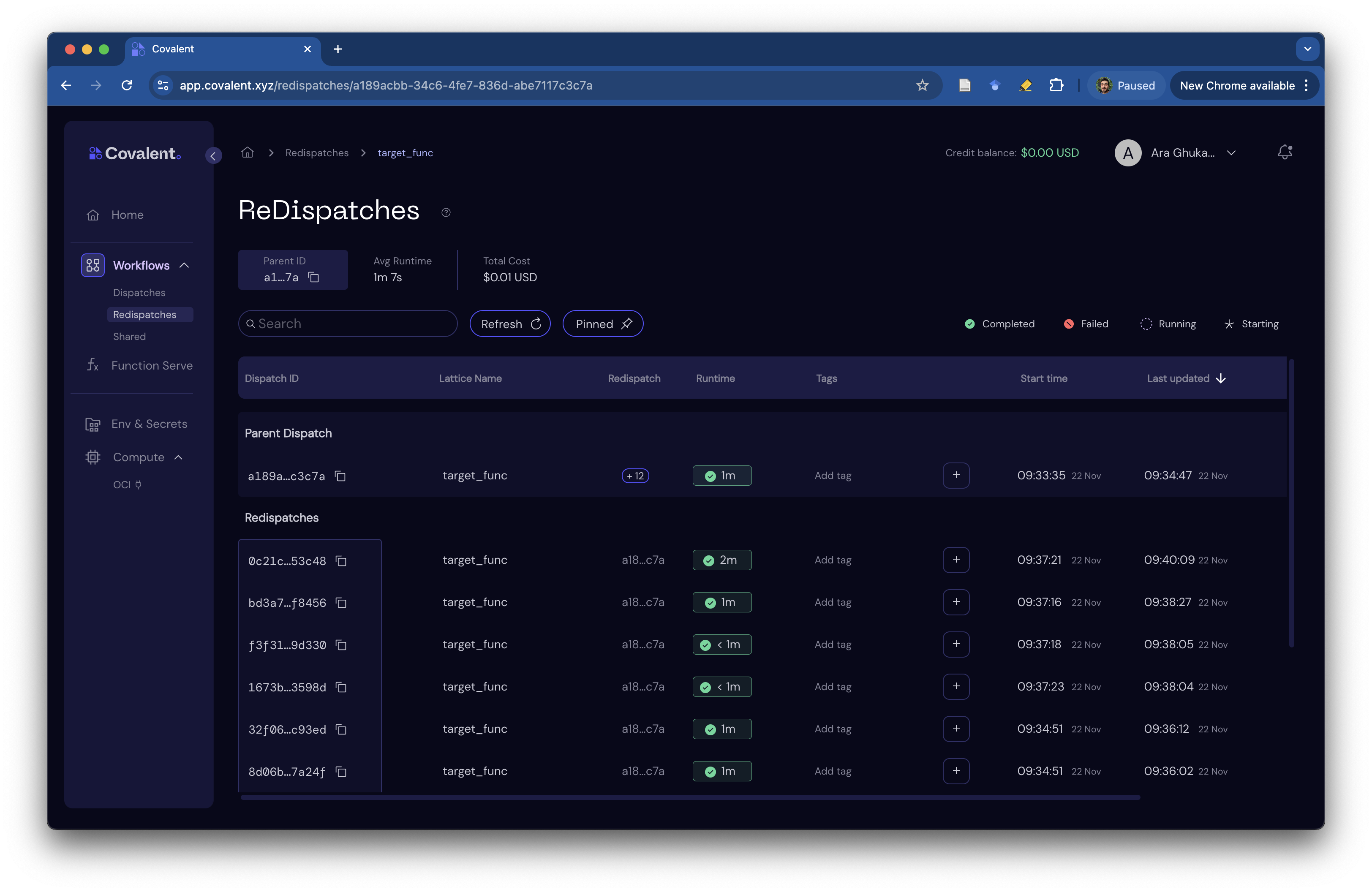Open the help tooltip next to ReDispatches title
The width and height of the screenshot is (1372, 892).
click(445, 212)
